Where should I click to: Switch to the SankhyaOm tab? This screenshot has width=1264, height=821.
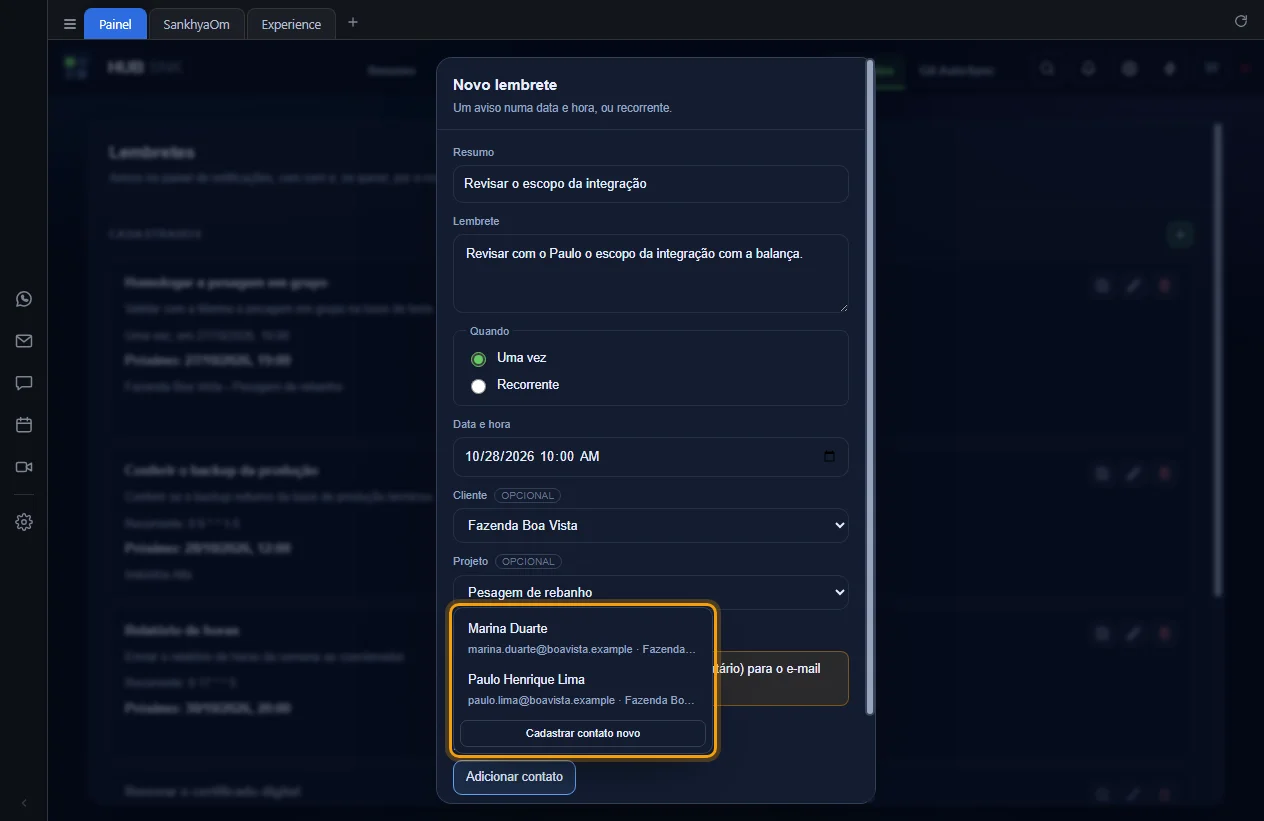coord(196,24)
